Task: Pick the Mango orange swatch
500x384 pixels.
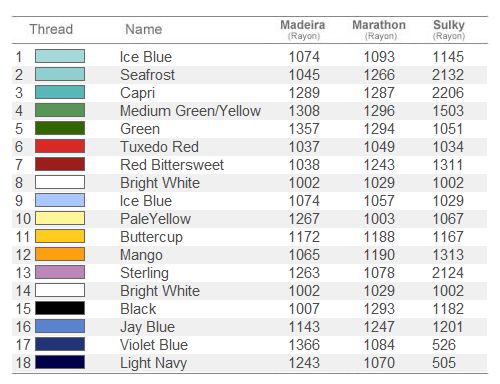Action: (x=60, y=254)
